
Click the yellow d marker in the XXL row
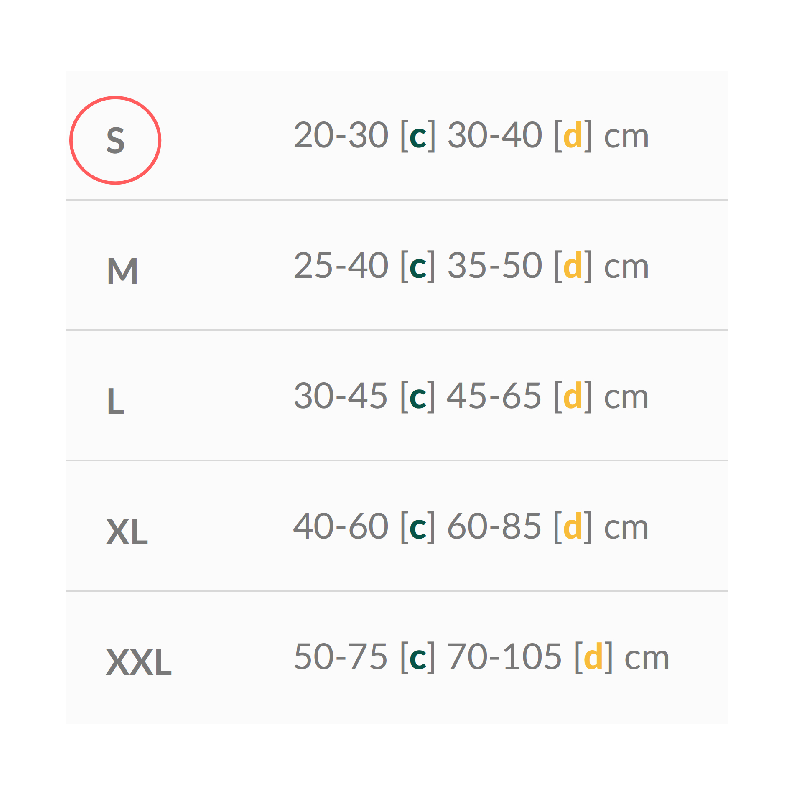point(593,658)
